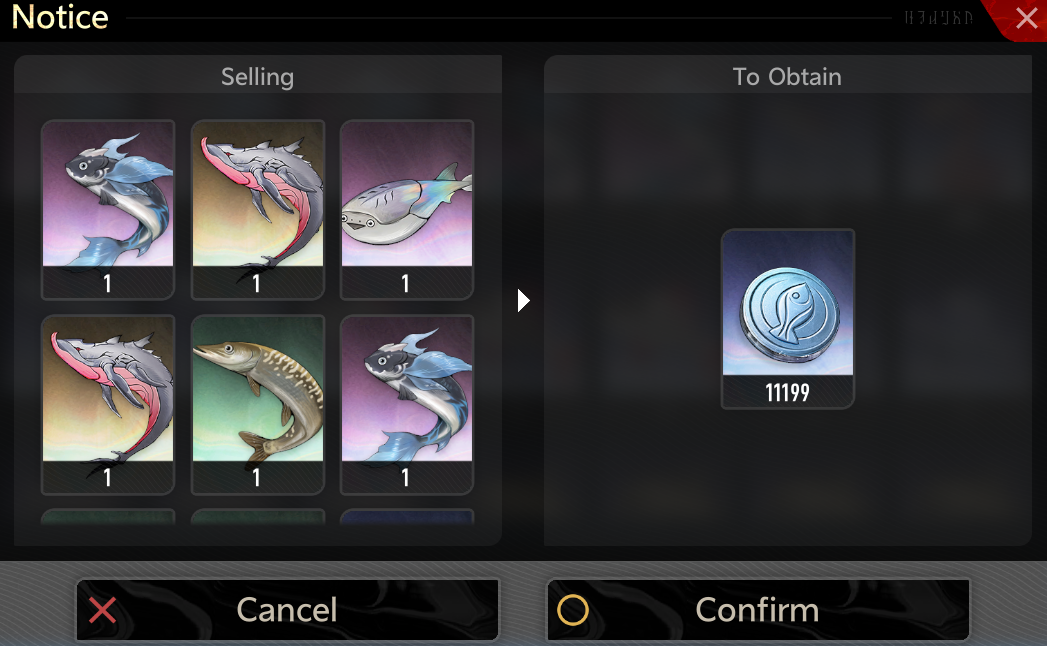Click the Selling panel header
This screenshot has width=1047, height=646.
coord(258,76)
